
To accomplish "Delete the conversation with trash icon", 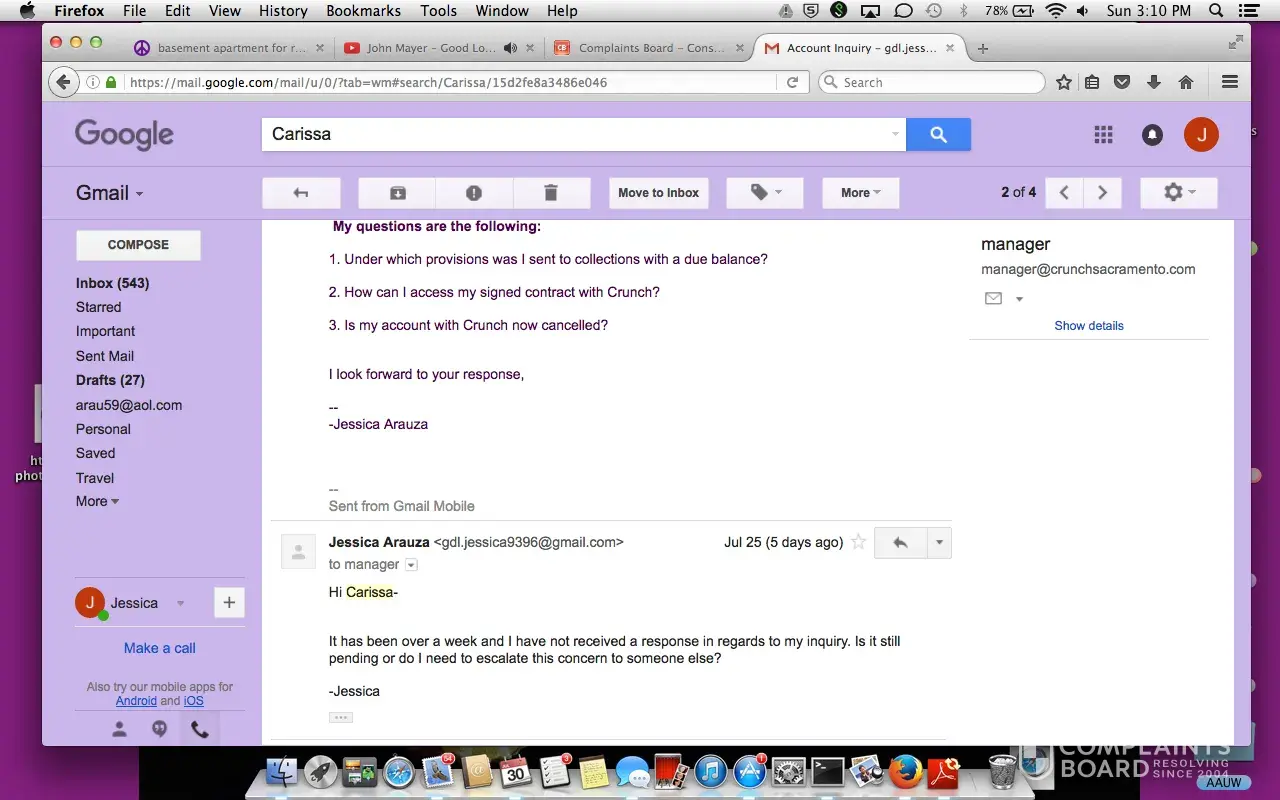I will [x=550, y=193].
